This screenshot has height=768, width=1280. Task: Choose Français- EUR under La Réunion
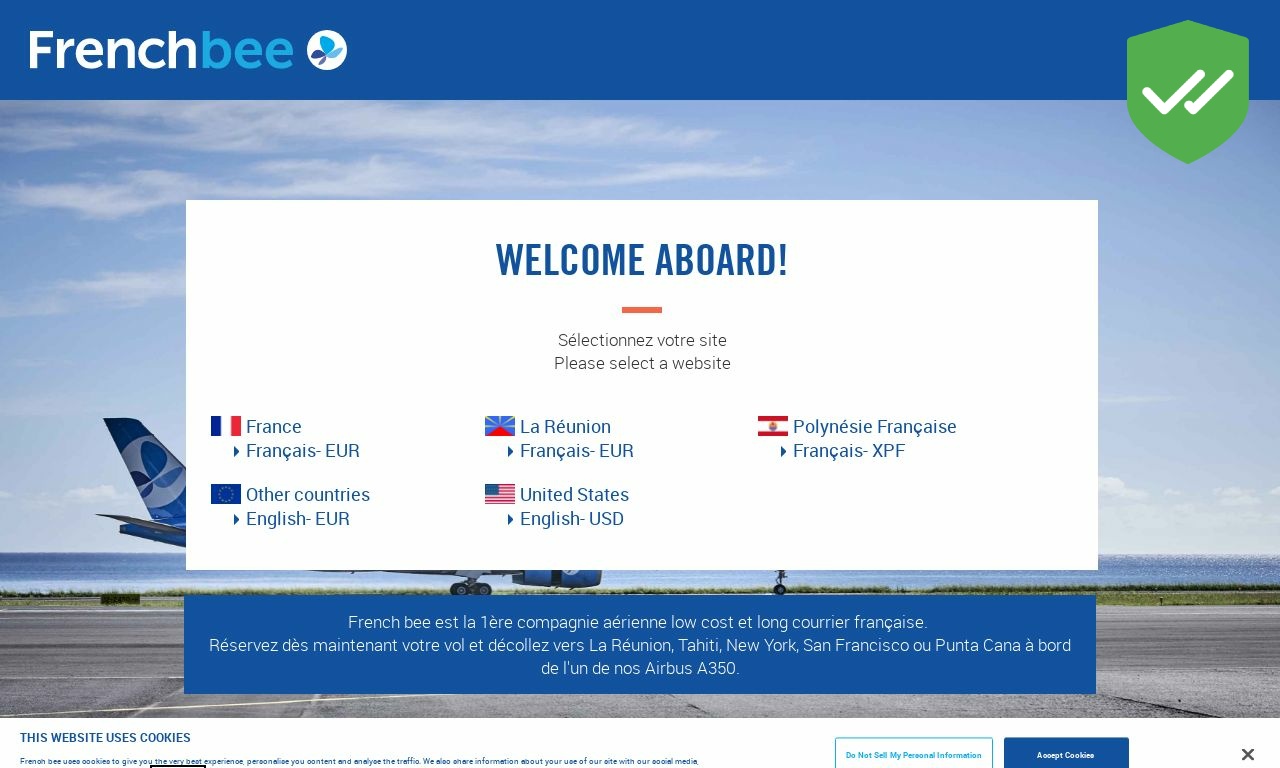577,450
